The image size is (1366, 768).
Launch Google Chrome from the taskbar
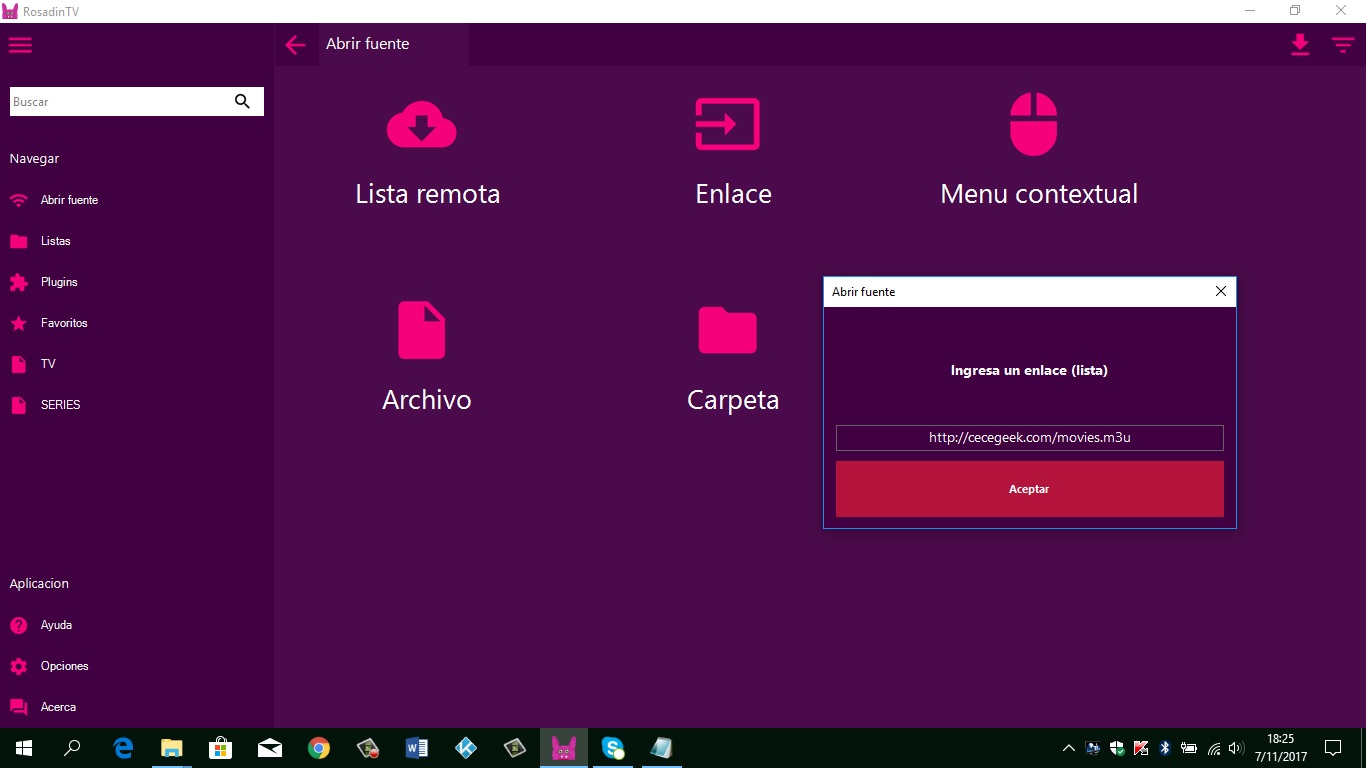(319, 748)
